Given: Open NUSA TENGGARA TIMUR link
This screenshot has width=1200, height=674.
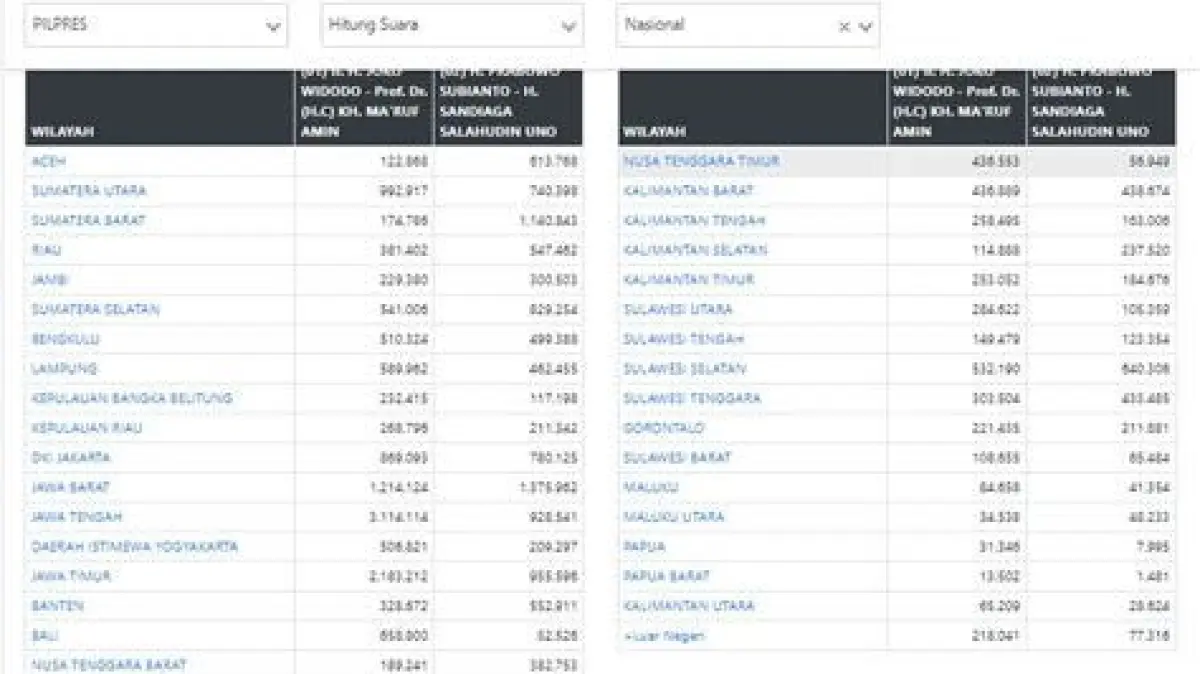Looking at the screenshot, I should pyautogui.click(x=701, y=161).
